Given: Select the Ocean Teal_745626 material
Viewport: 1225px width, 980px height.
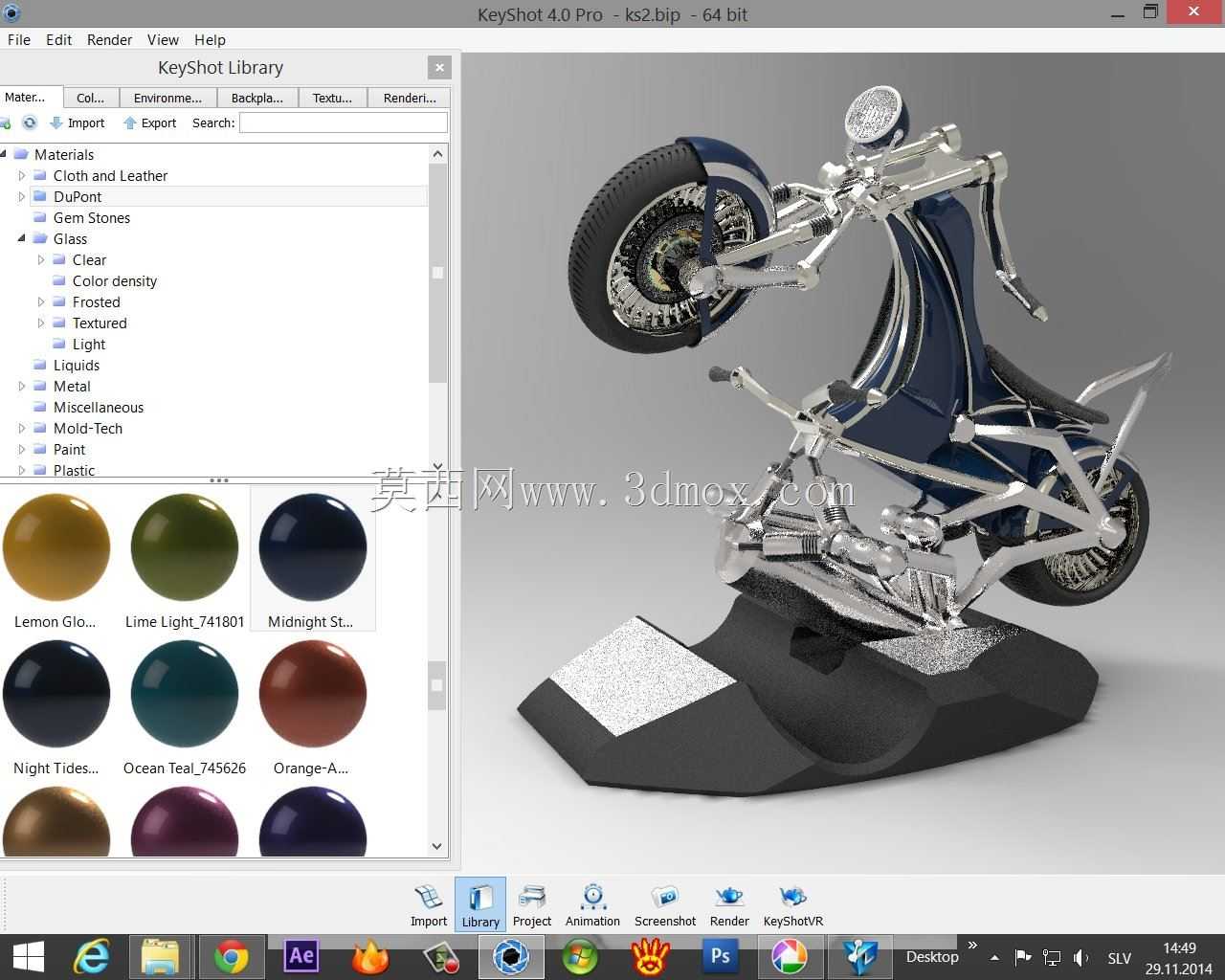Looking at the screenshot, I should [185, 694].
